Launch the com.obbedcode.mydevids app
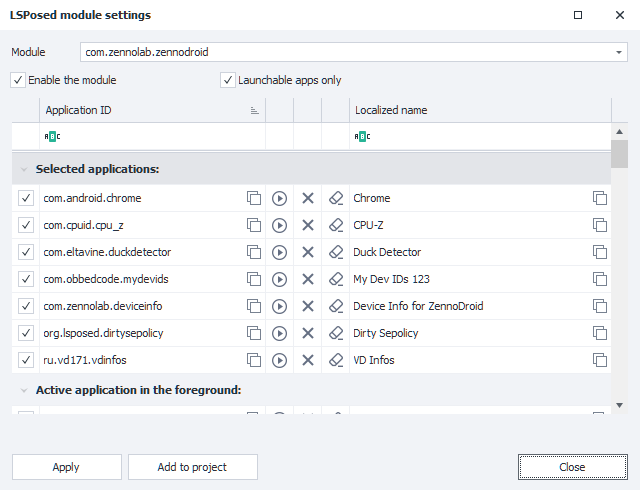Screen dimensions: 640x490 tap(280, 279)
